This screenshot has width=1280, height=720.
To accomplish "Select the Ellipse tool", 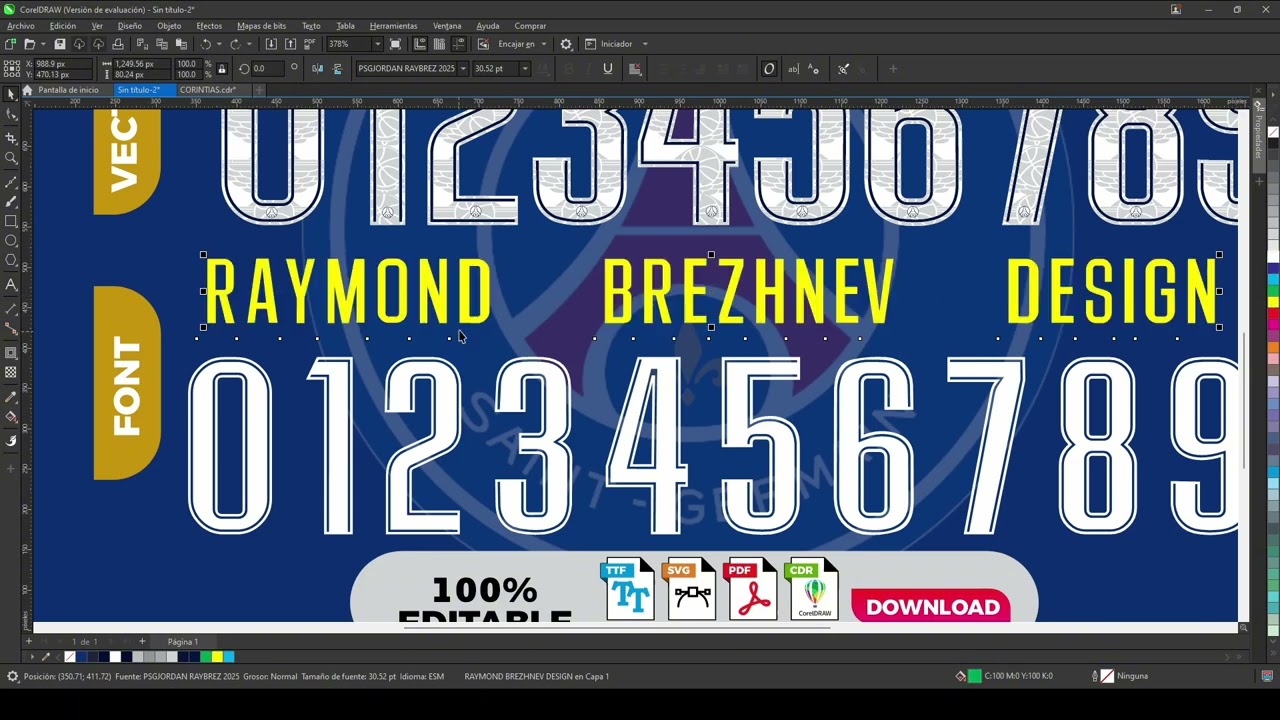I will click(x=11, y=241).
